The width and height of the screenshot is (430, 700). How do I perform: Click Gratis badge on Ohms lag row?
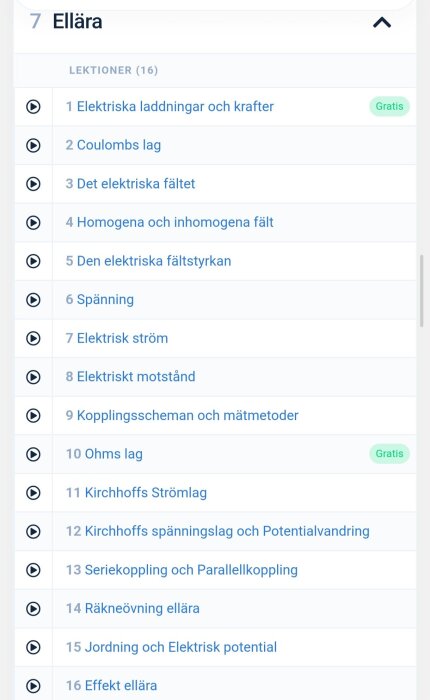click(389, 454)
